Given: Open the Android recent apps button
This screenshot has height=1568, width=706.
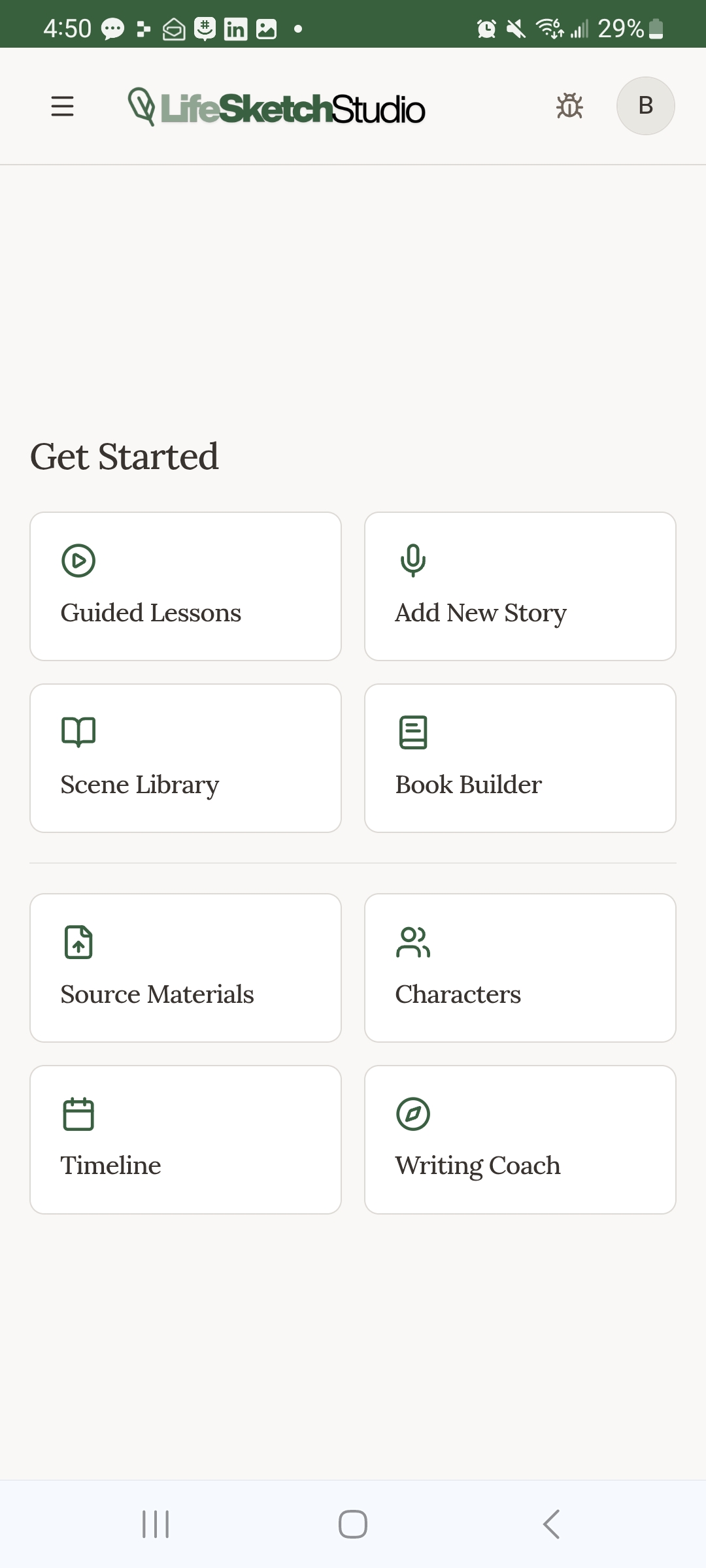Looking at the screenshot, I should click(x=156, y=1524).
